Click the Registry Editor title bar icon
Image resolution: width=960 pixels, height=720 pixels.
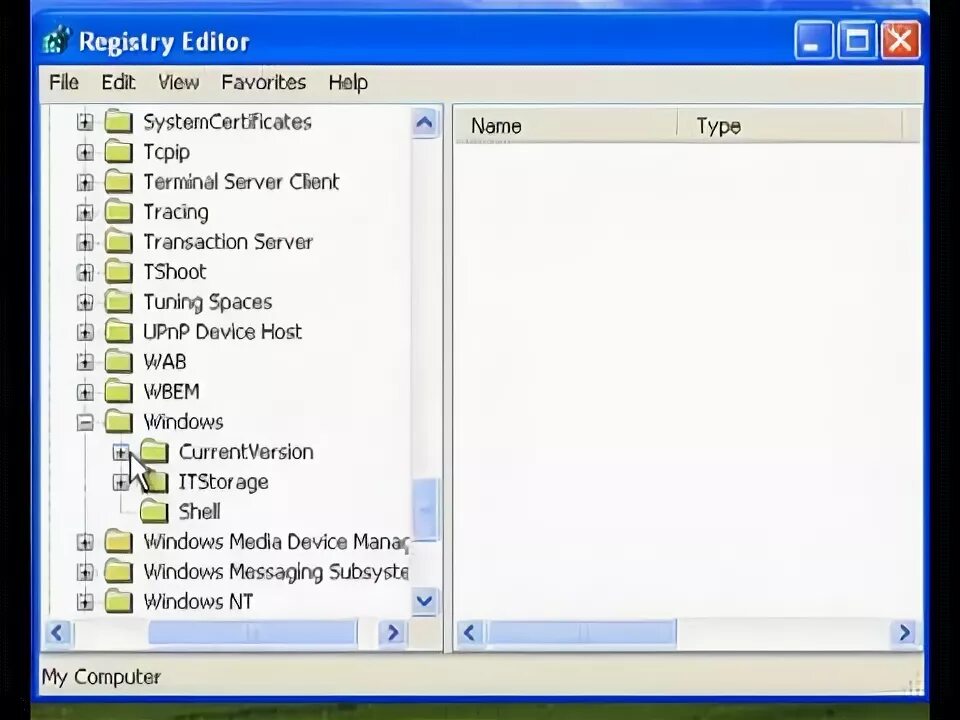tap(57, 41)
